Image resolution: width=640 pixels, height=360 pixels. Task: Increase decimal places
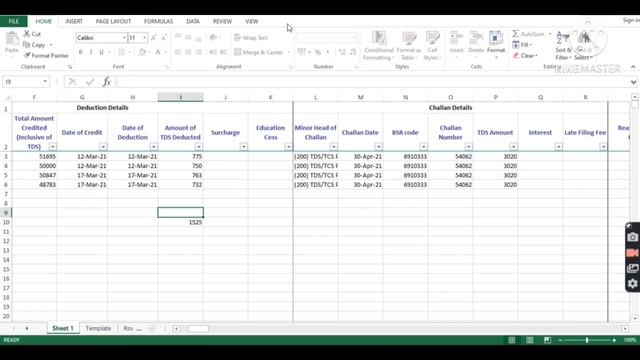click(342, 52)
